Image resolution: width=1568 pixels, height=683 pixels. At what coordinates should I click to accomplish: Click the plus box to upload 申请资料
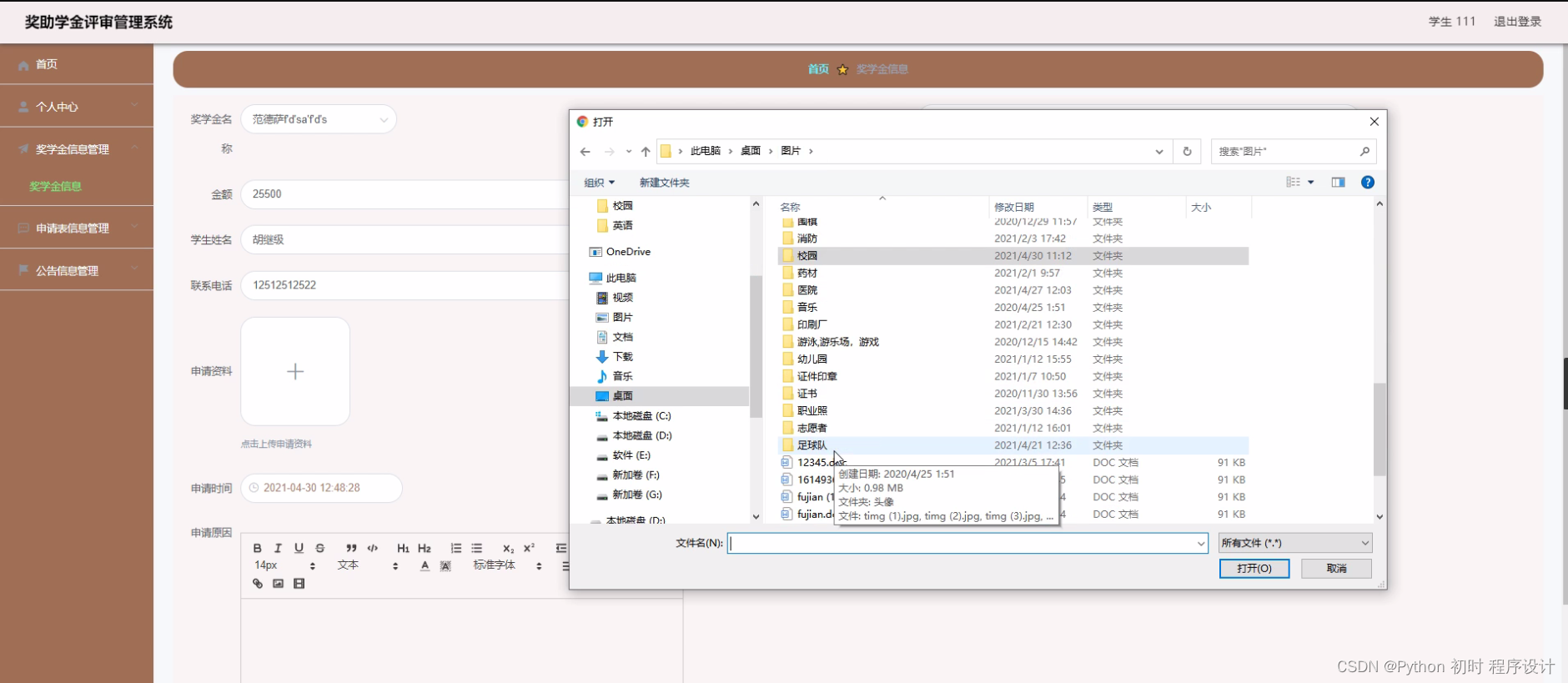[295, 371]
